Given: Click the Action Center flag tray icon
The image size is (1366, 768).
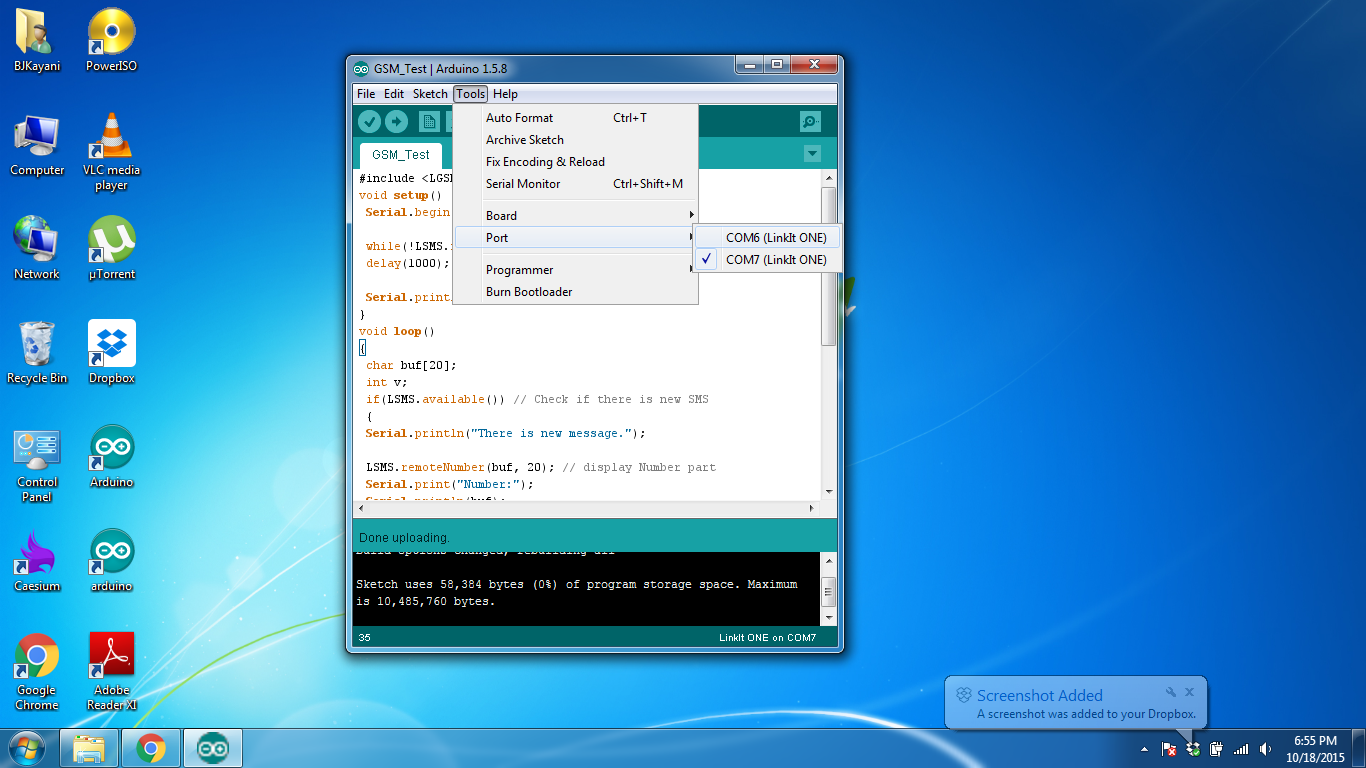Looking at the screenshot, I should click(x=1168, y=749).
